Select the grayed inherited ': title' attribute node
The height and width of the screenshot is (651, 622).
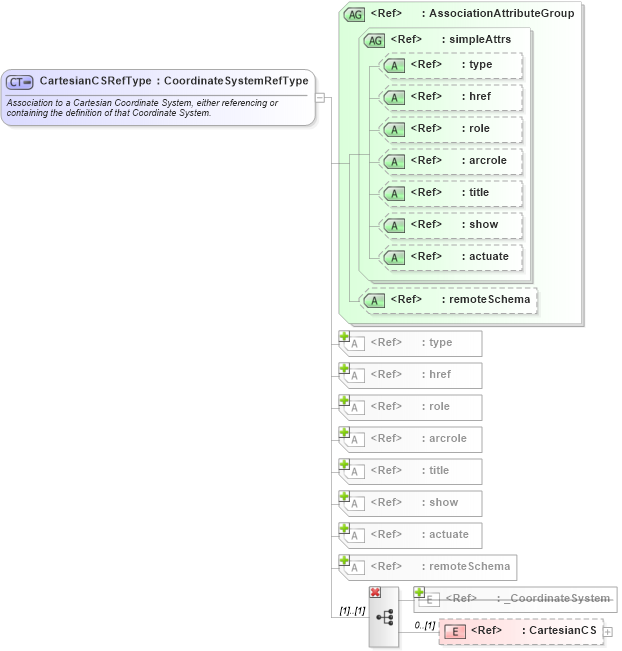(410, 471)
